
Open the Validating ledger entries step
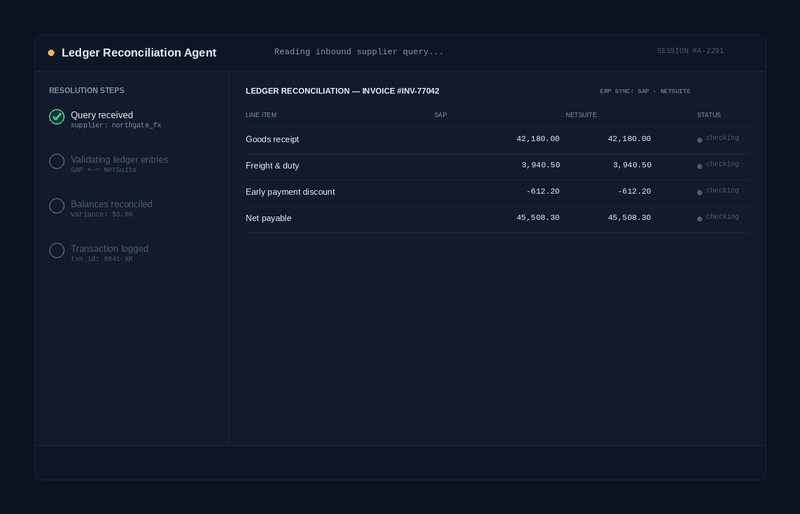[x=119, y=160]
